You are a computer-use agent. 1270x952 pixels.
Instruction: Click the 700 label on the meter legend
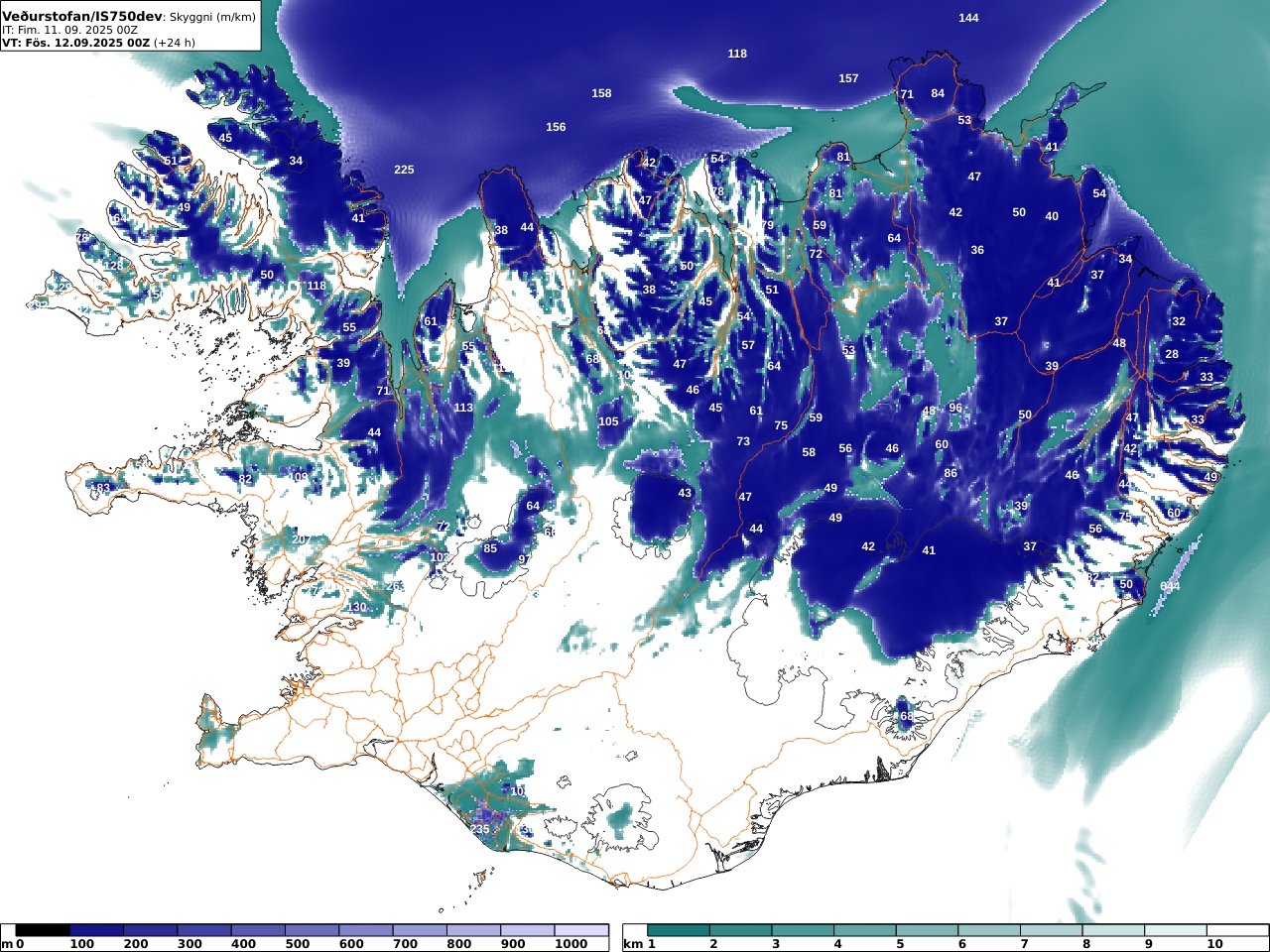pos(405,944)
